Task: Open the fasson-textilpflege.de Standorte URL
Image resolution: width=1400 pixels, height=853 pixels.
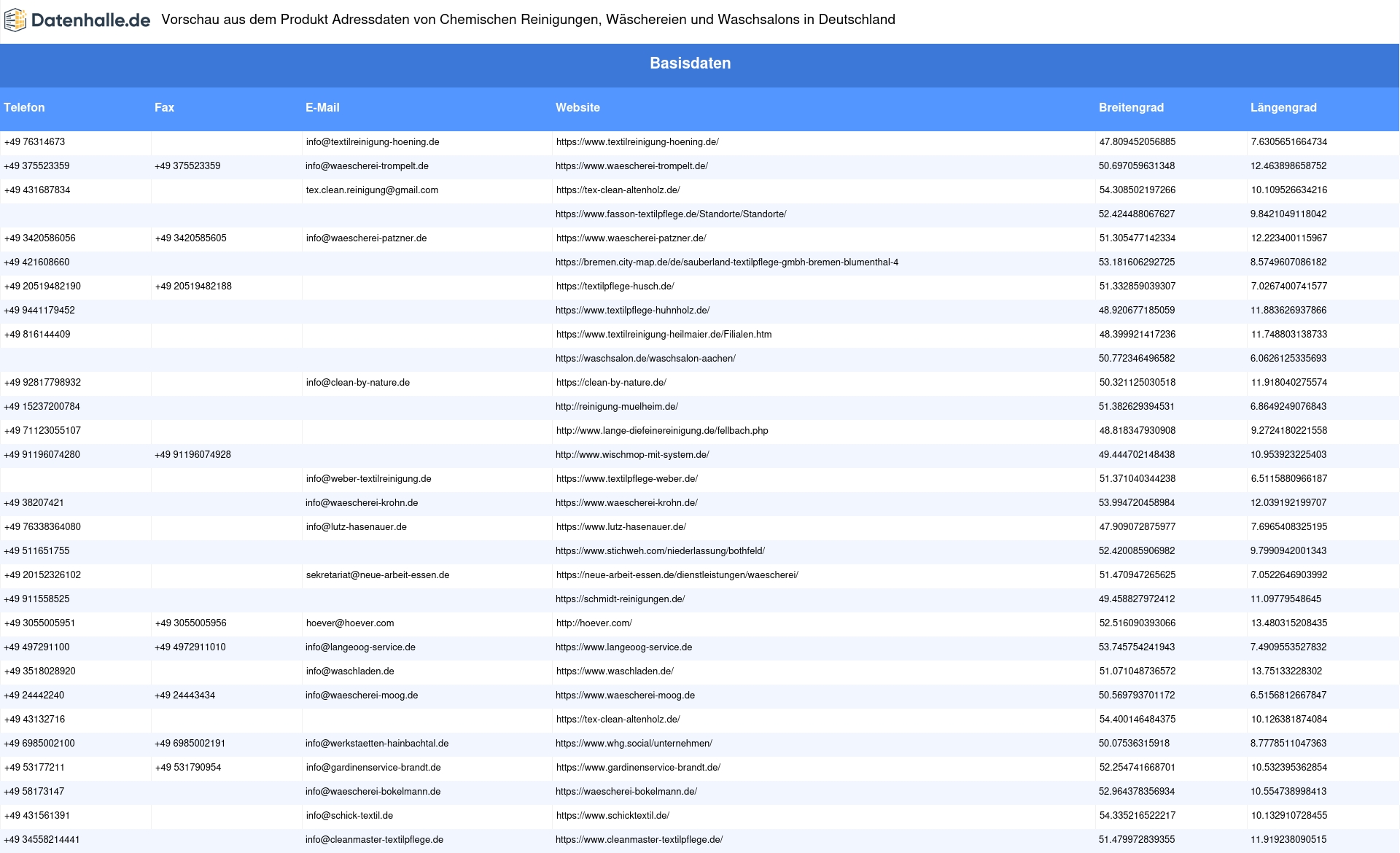Action: click(x=671, y=214)
